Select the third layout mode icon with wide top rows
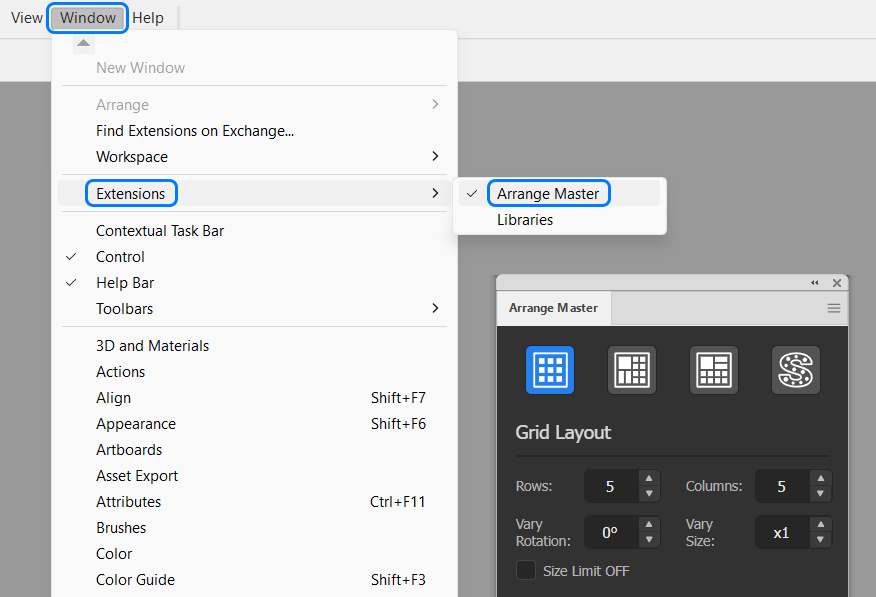Screen dimensions: 876x597 (x=714, y=370)
